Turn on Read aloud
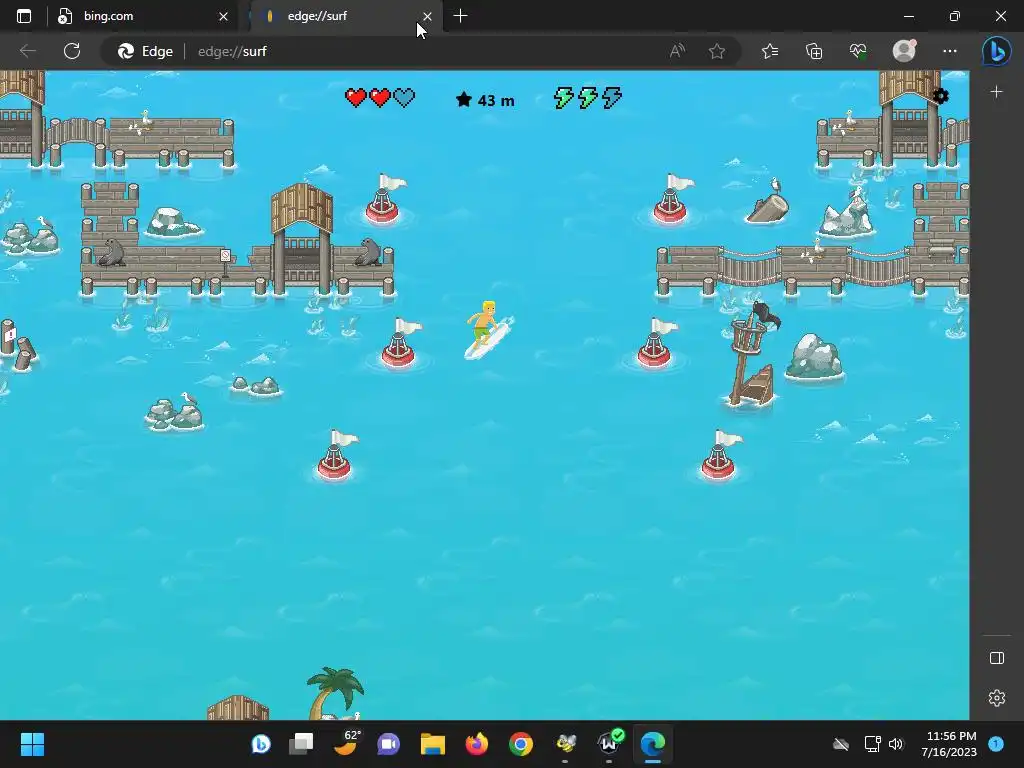The width and height of the screenshot is (1024, 768). [x=677, y=51]
